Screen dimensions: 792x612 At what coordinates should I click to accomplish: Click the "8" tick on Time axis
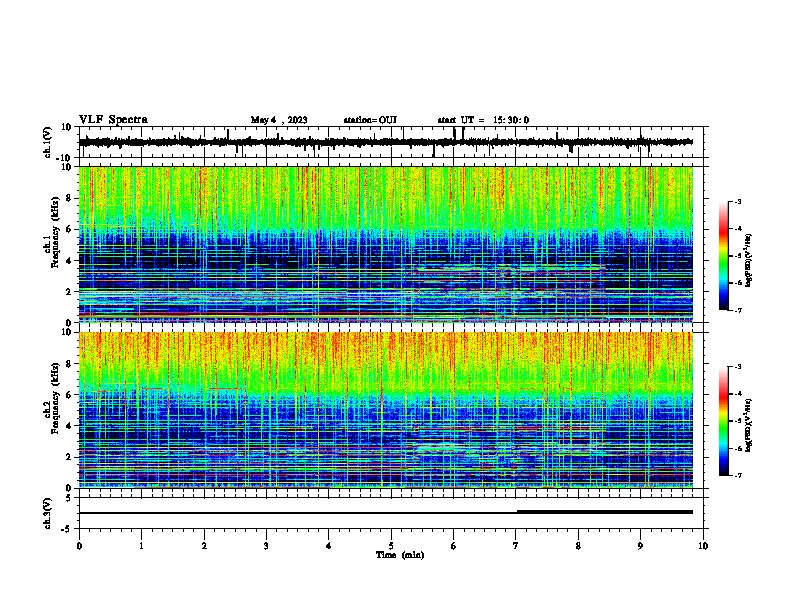coord(578,546)
